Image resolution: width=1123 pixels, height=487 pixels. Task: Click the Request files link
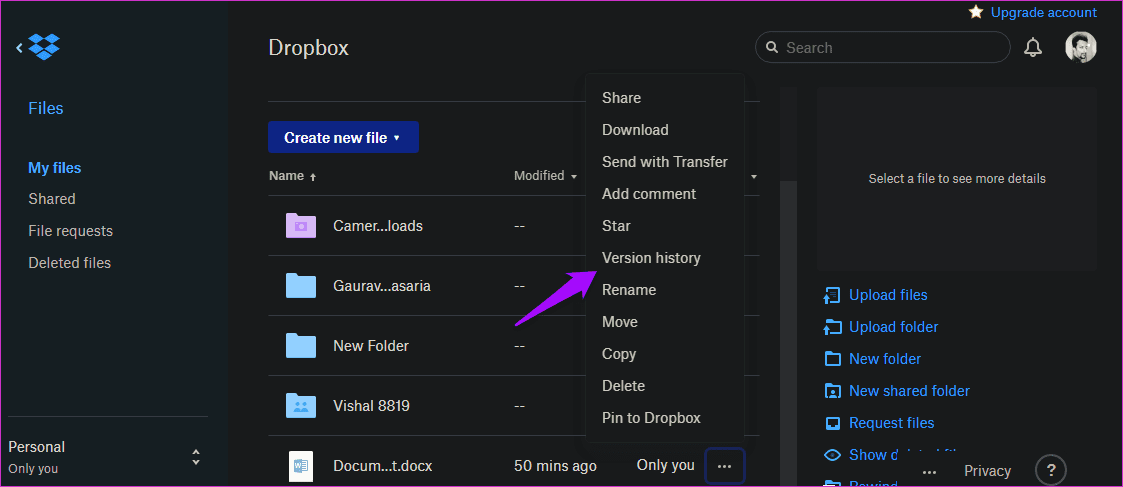click(x=892, y=423)
